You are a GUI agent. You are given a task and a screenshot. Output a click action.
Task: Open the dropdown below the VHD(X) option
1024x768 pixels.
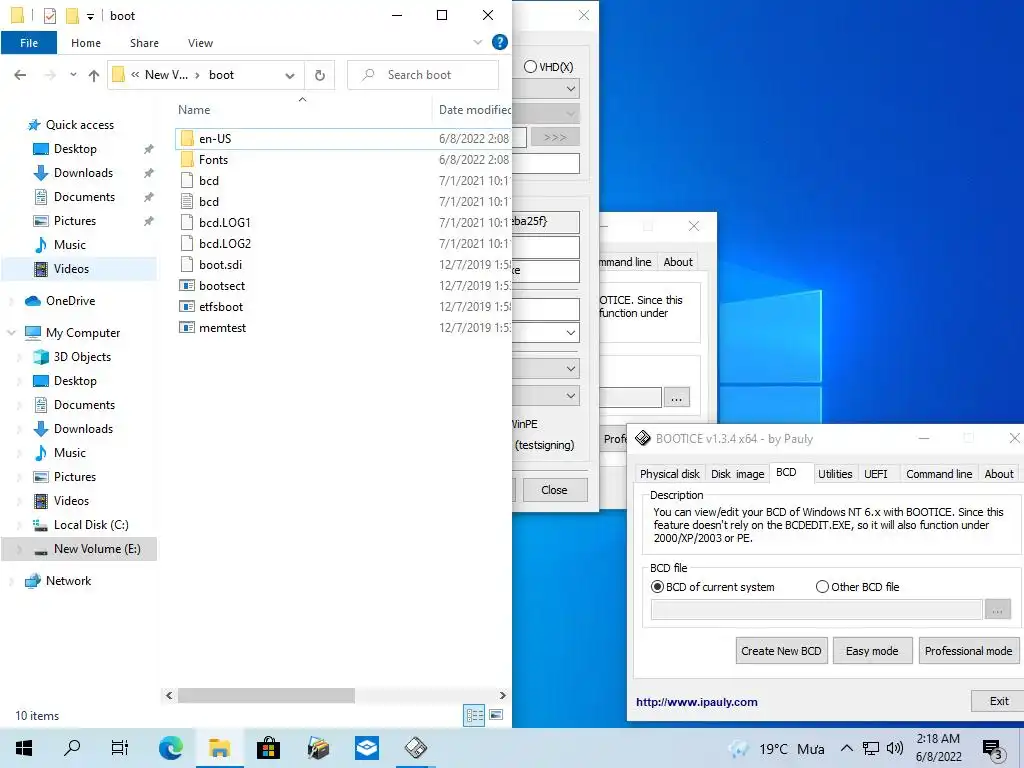[x=570, y=89]
